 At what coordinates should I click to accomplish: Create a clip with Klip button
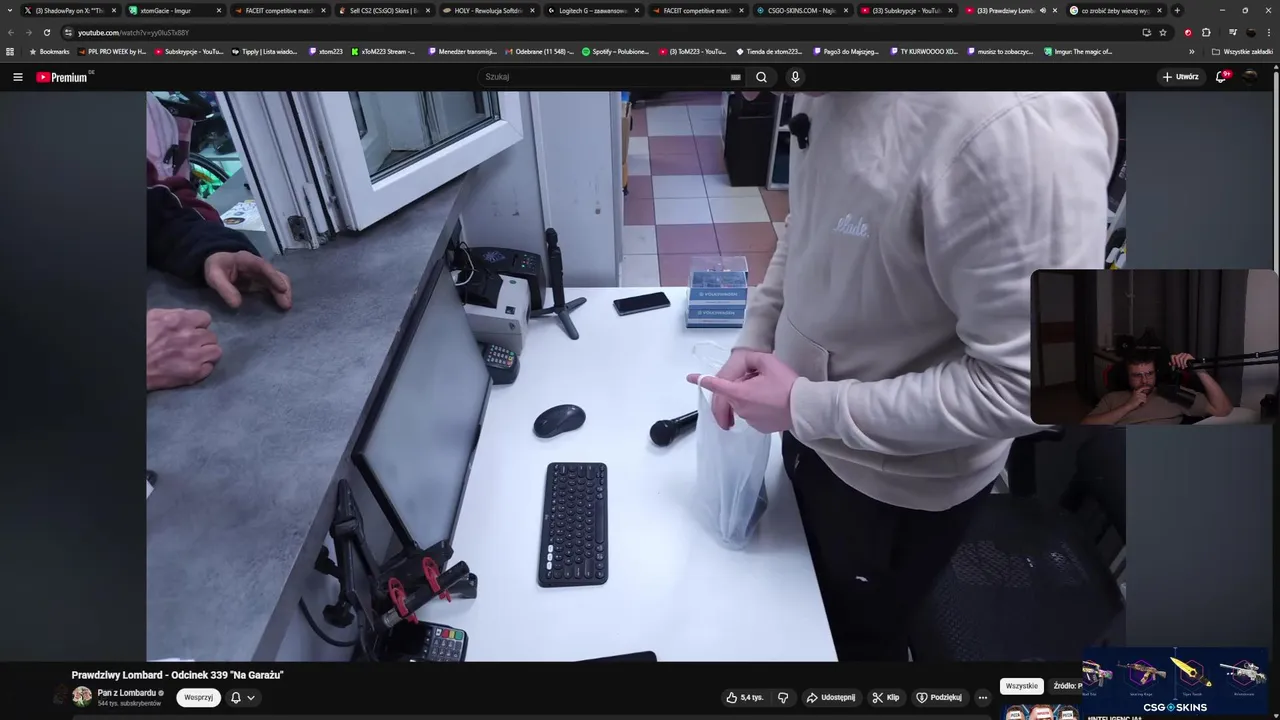pyautogui.click(x=886, y=697)
